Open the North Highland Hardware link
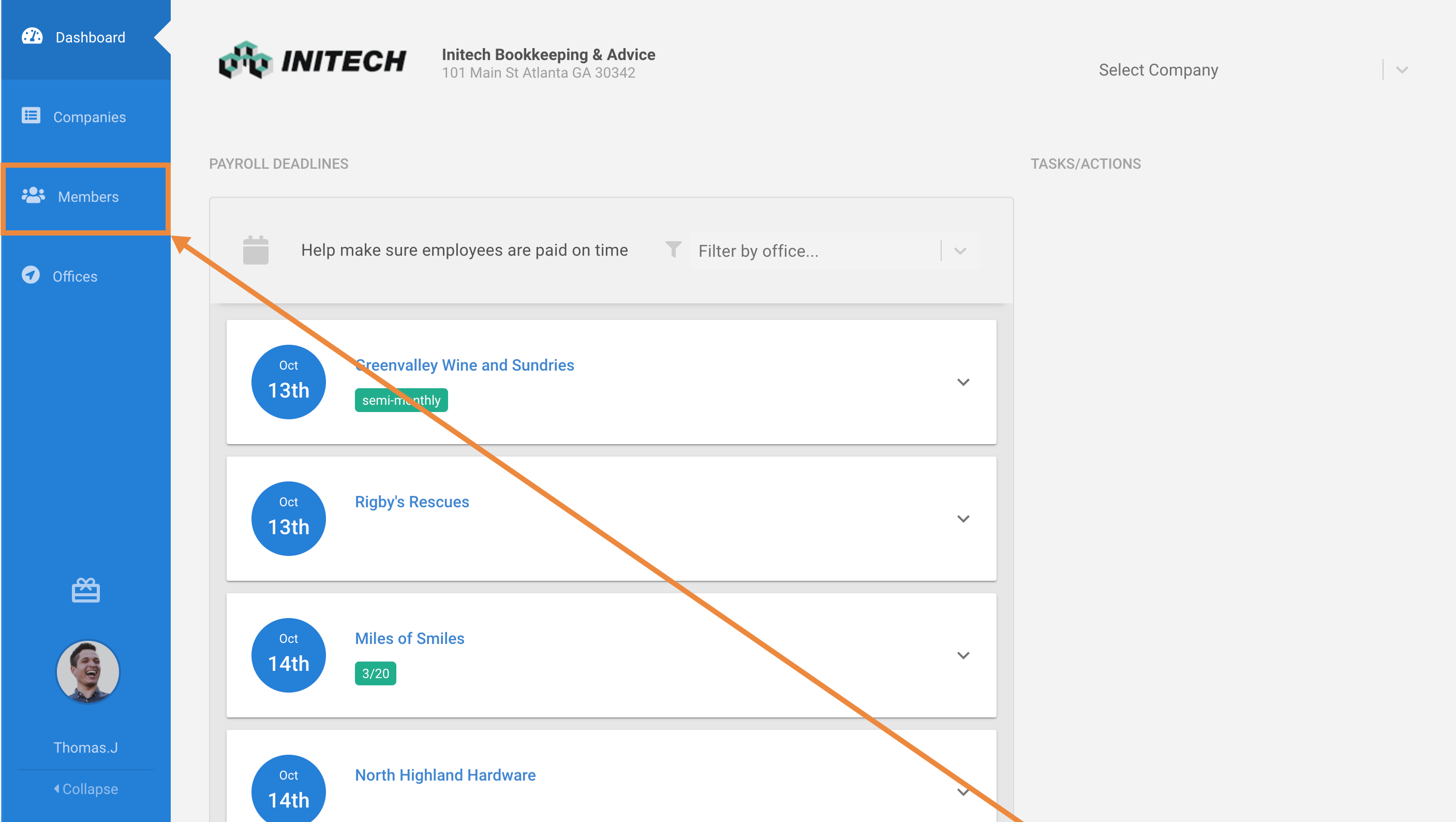This screenshot has width=1456, height=822. pyautogui.click(x=445, y=775)
